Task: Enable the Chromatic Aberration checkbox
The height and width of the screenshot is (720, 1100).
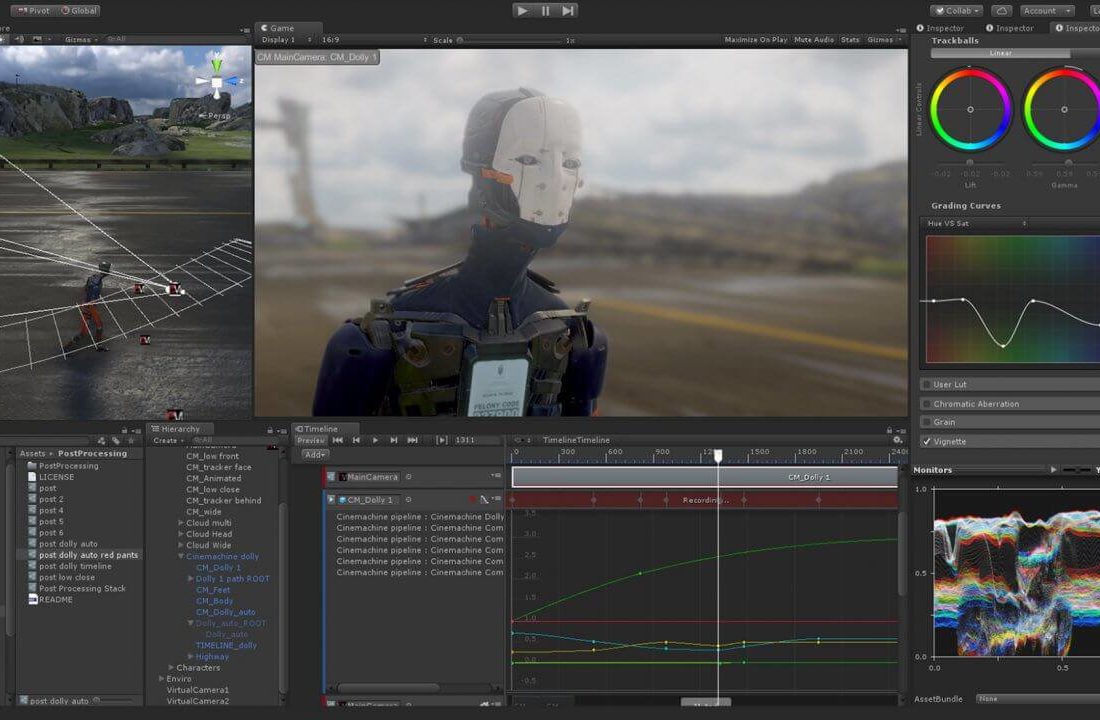Action: [x=927, y=404]
